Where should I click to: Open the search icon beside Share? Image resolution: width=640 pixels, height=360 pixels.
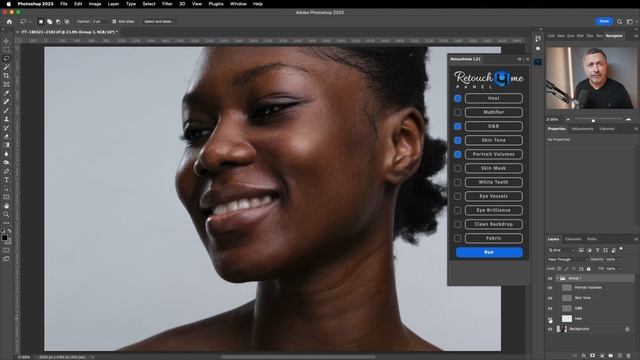click(620, 21)
